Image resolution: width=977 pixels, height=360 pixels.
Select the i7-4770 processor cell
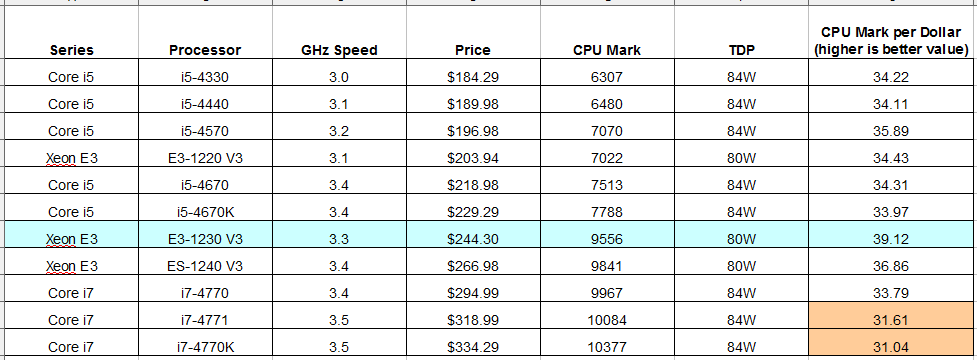205,293
